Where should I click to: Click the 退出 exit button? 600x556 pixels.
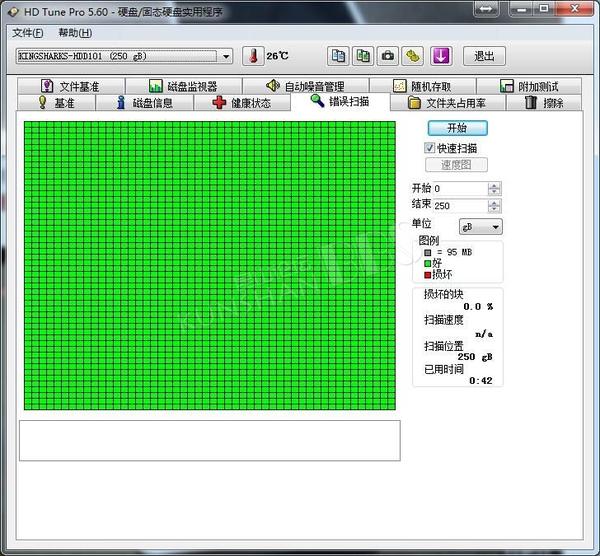tap(484, 56)
